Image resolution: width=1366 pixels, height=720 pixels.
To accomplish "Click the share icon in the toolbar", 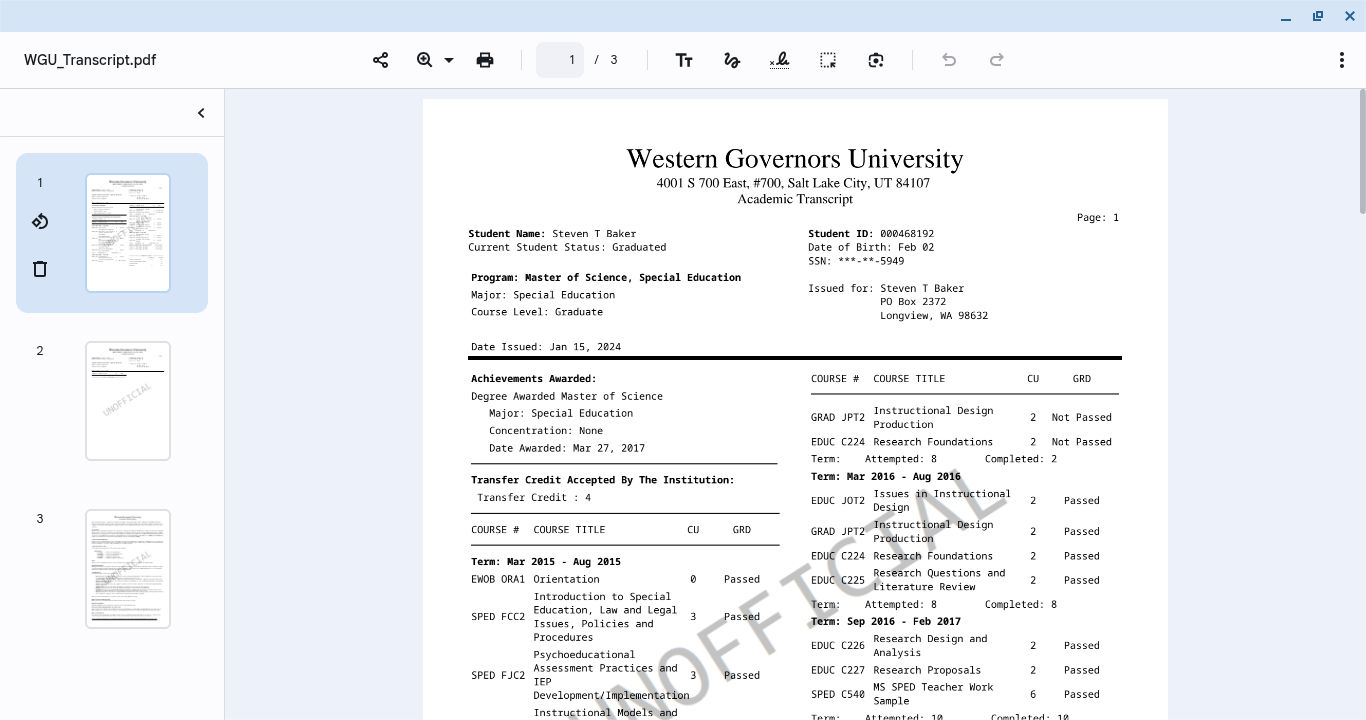I will pos(381,60).
